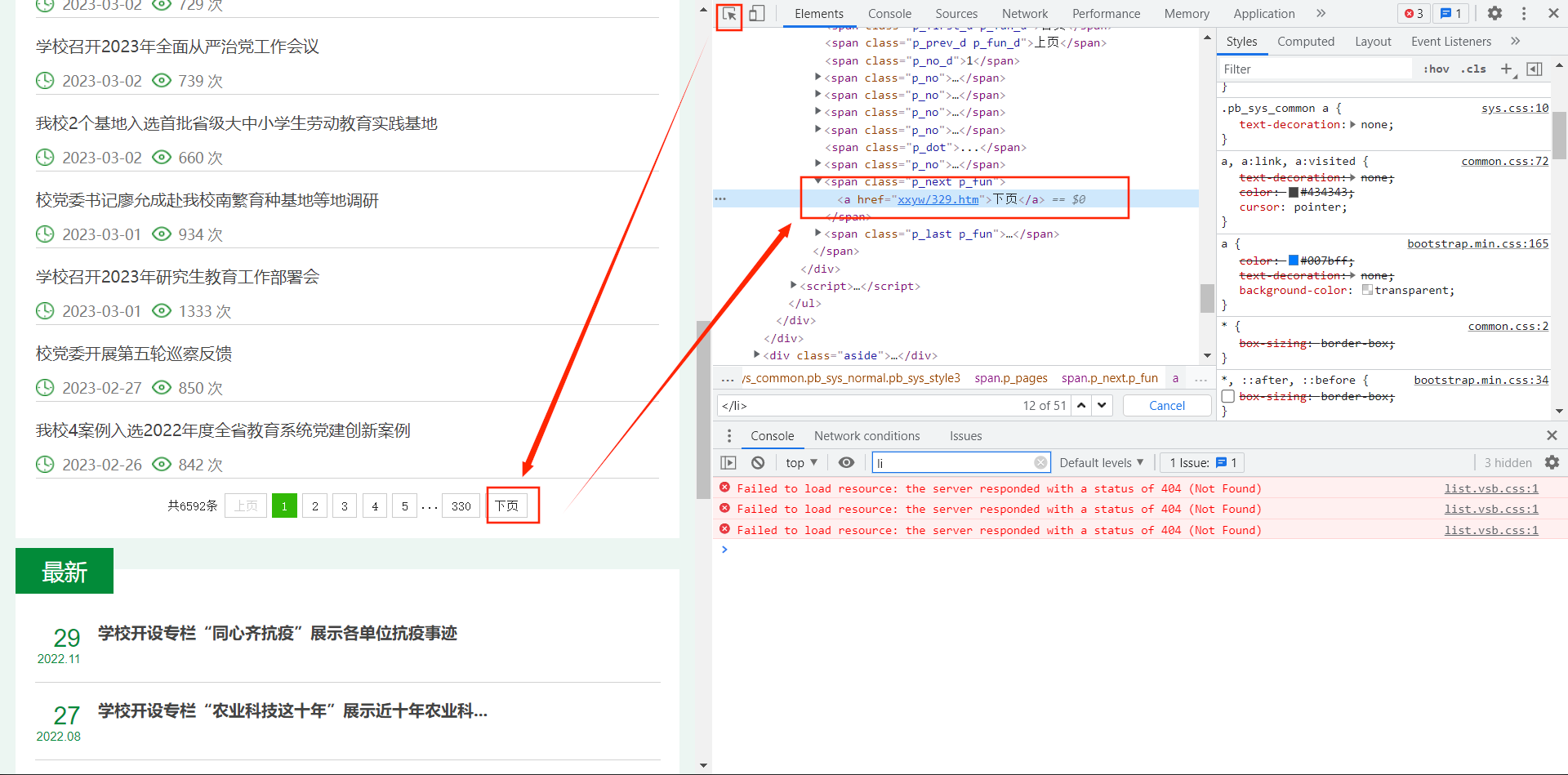Click error icon of first 404 message
Screen dimensions: 1568x775
pyautogui.click(x=724, y=488)
